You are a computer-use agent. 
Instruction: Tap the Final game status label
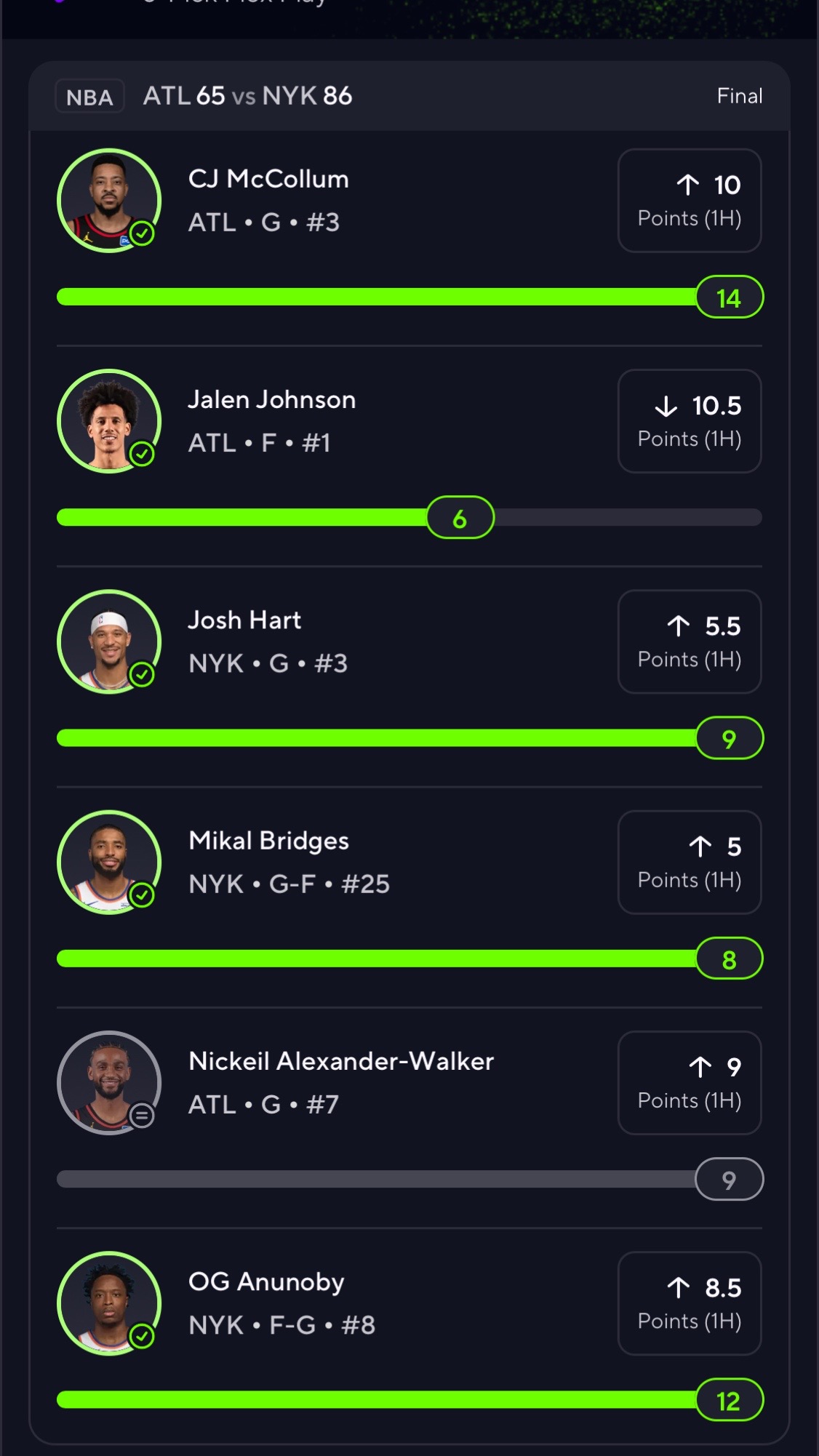point(740,96)
